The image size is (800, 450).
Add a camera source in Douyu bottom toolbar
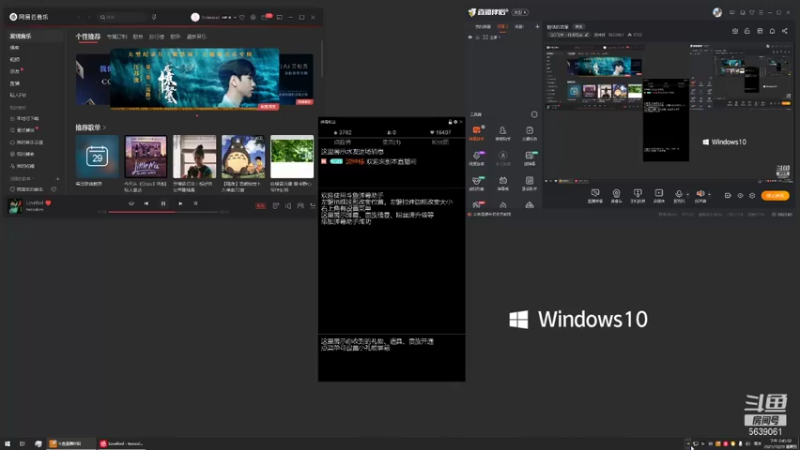pyautogui.click(x=616, y=195)
